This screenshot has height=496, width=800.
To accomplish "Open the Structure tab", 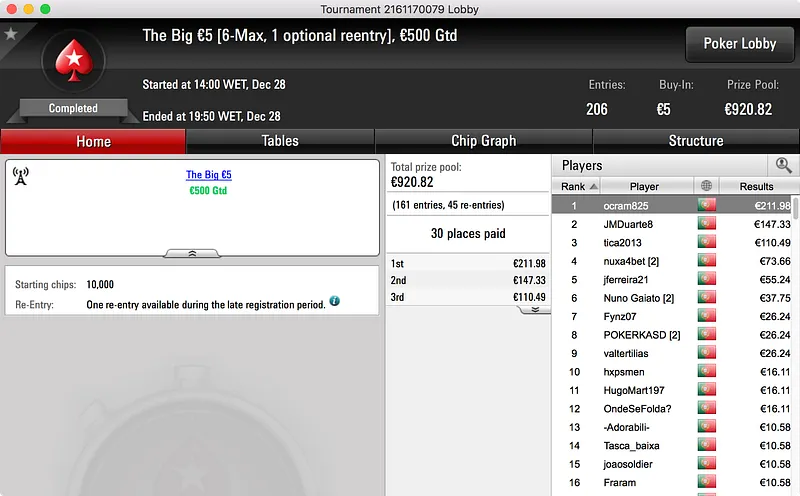I will coord(696,141).
